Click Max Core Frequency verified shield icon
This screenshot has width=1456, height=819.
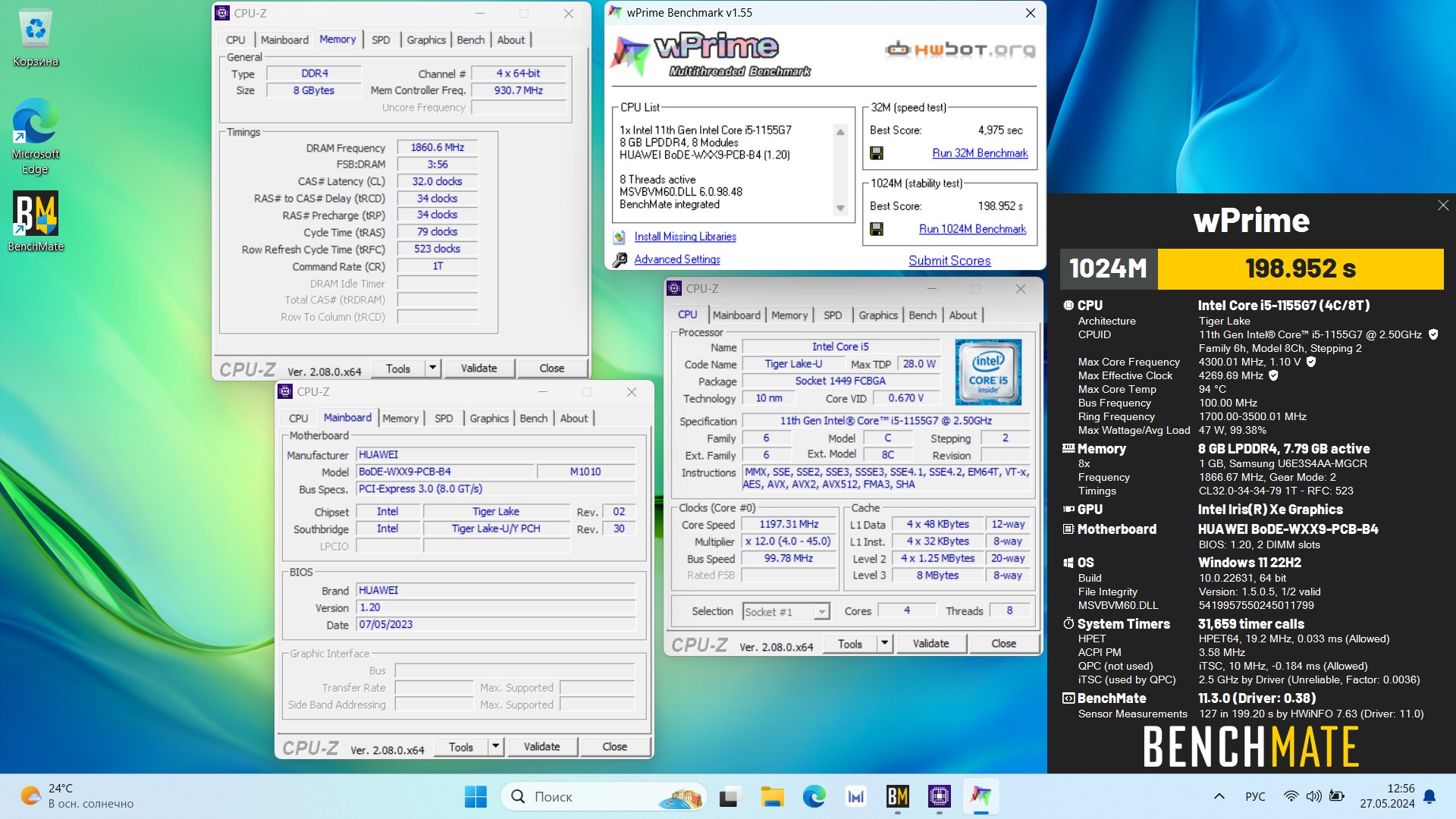tap(1311, 362)
